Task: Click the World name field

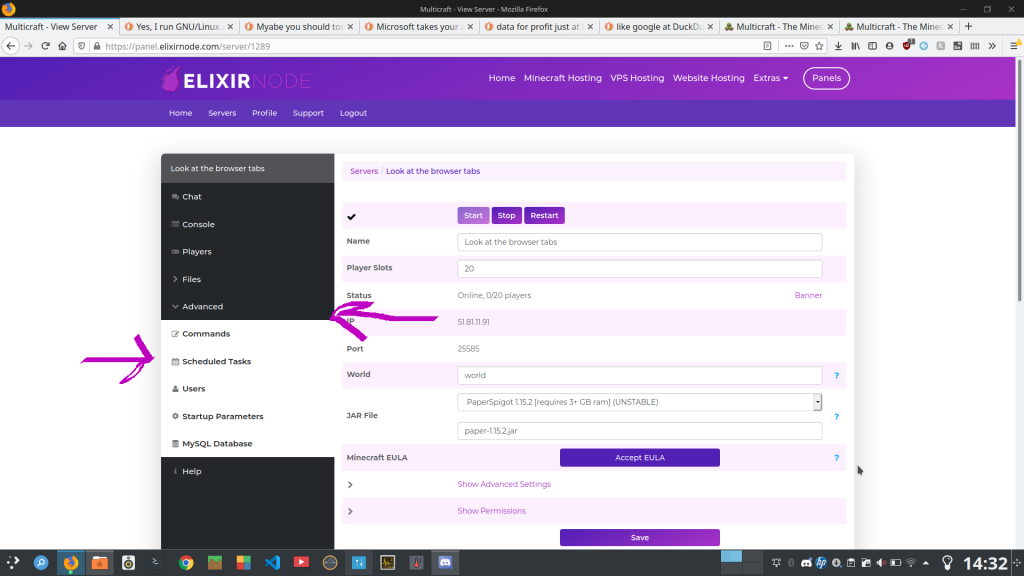Action: tap(639, 376)
